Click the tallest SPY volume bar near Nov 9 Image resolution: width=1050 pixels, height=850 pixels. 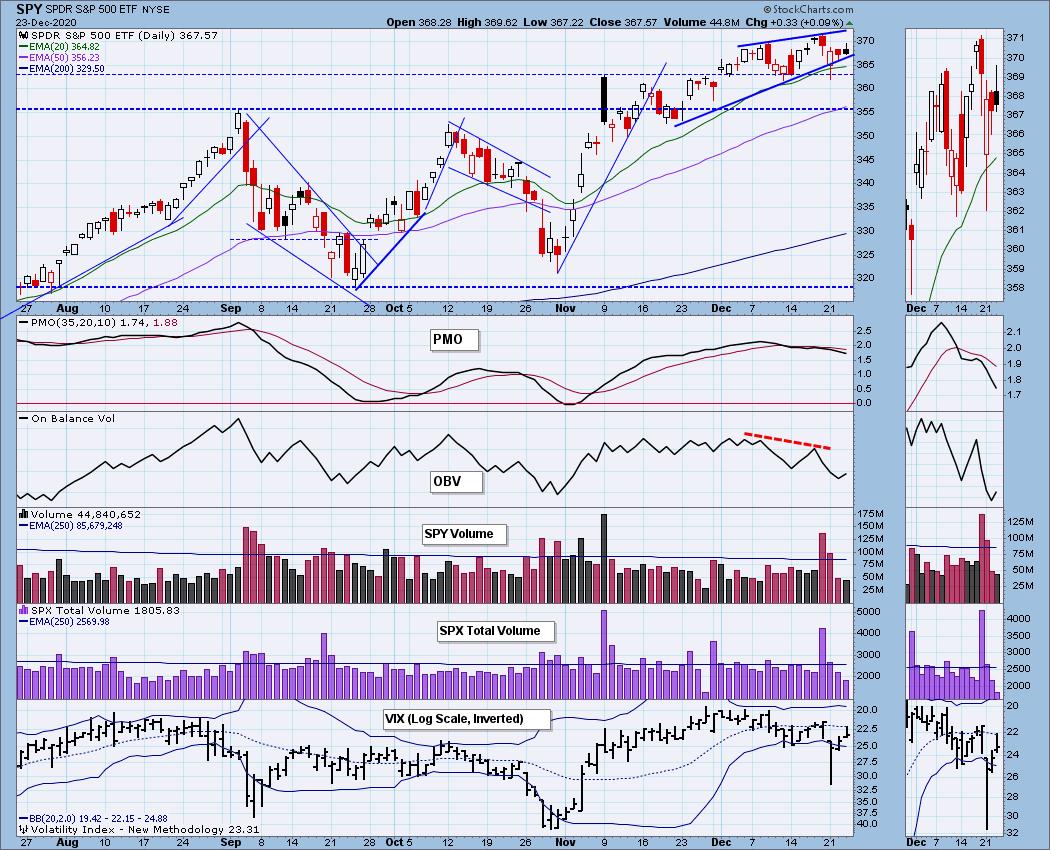[x=604, y=559]
